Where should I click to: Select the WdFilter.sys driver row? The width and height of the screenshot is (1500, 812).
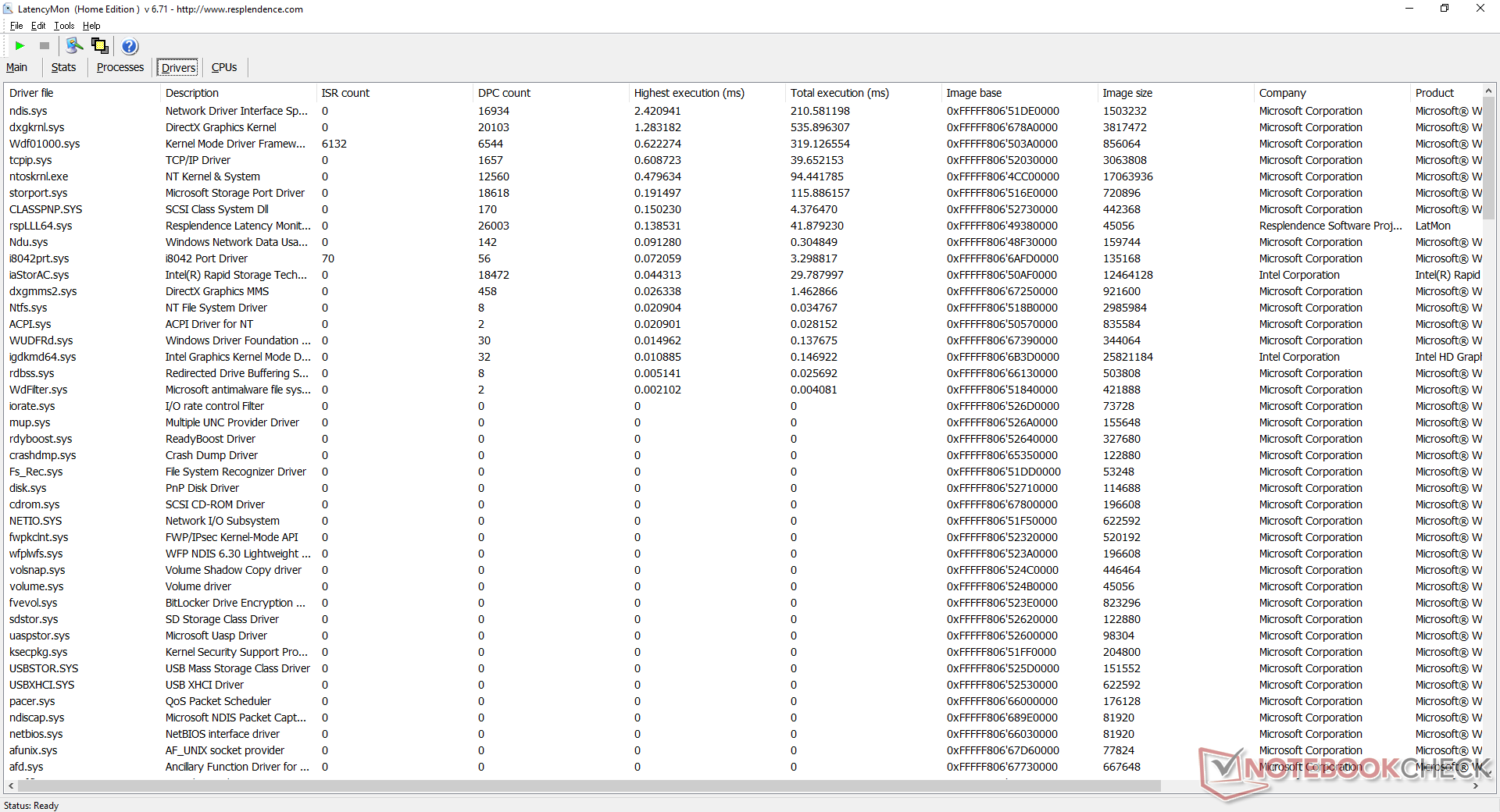coord(743,390)
